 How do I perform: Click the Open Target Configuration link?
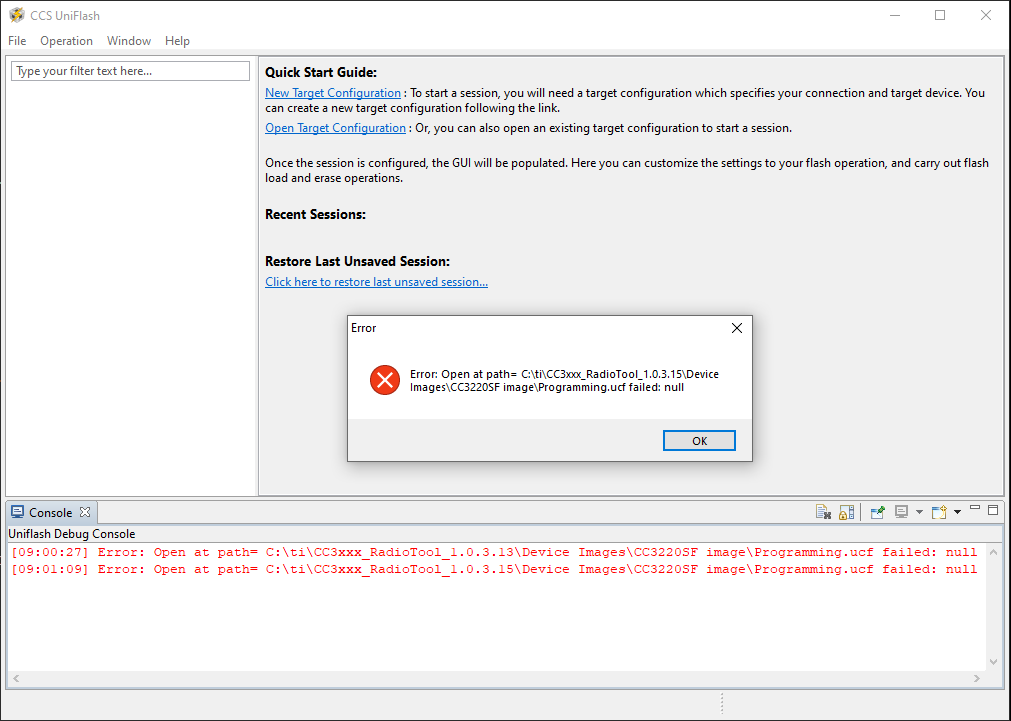(x=335, y=128)
